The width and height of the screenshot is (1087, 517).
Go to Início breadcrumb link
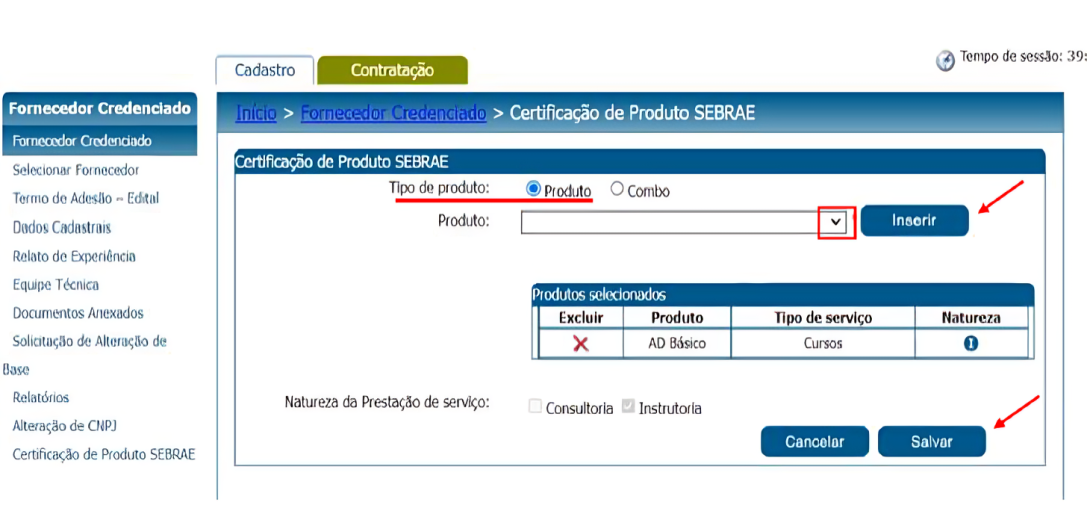click(x=255, y=113)
